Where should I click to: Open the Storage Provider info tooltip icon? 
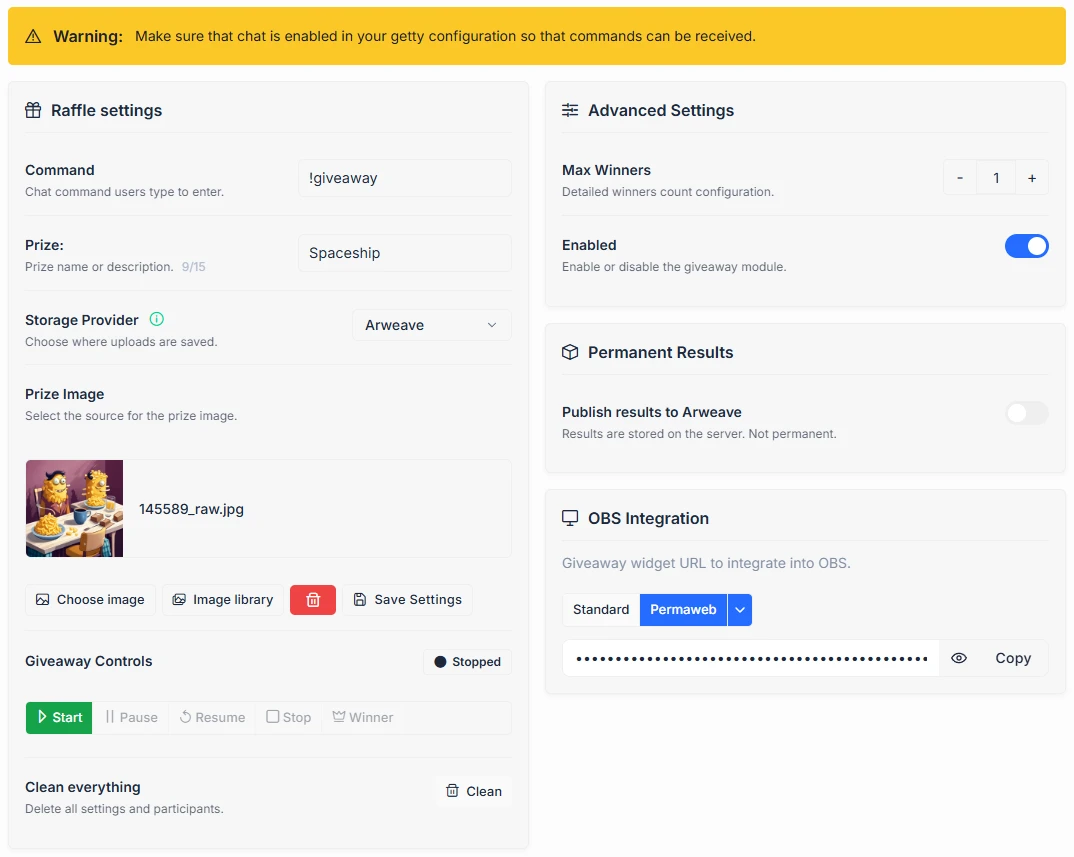[157, 319]
